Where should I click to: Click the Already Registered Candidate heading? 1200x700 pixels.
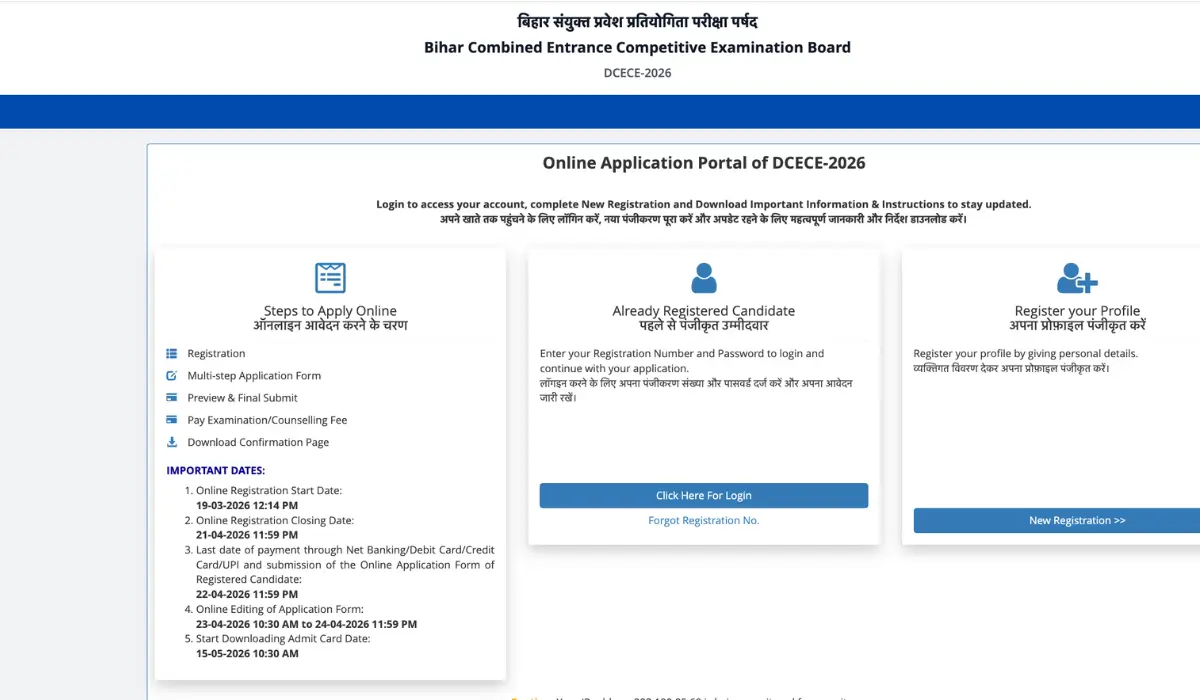(x=703, y=311)
